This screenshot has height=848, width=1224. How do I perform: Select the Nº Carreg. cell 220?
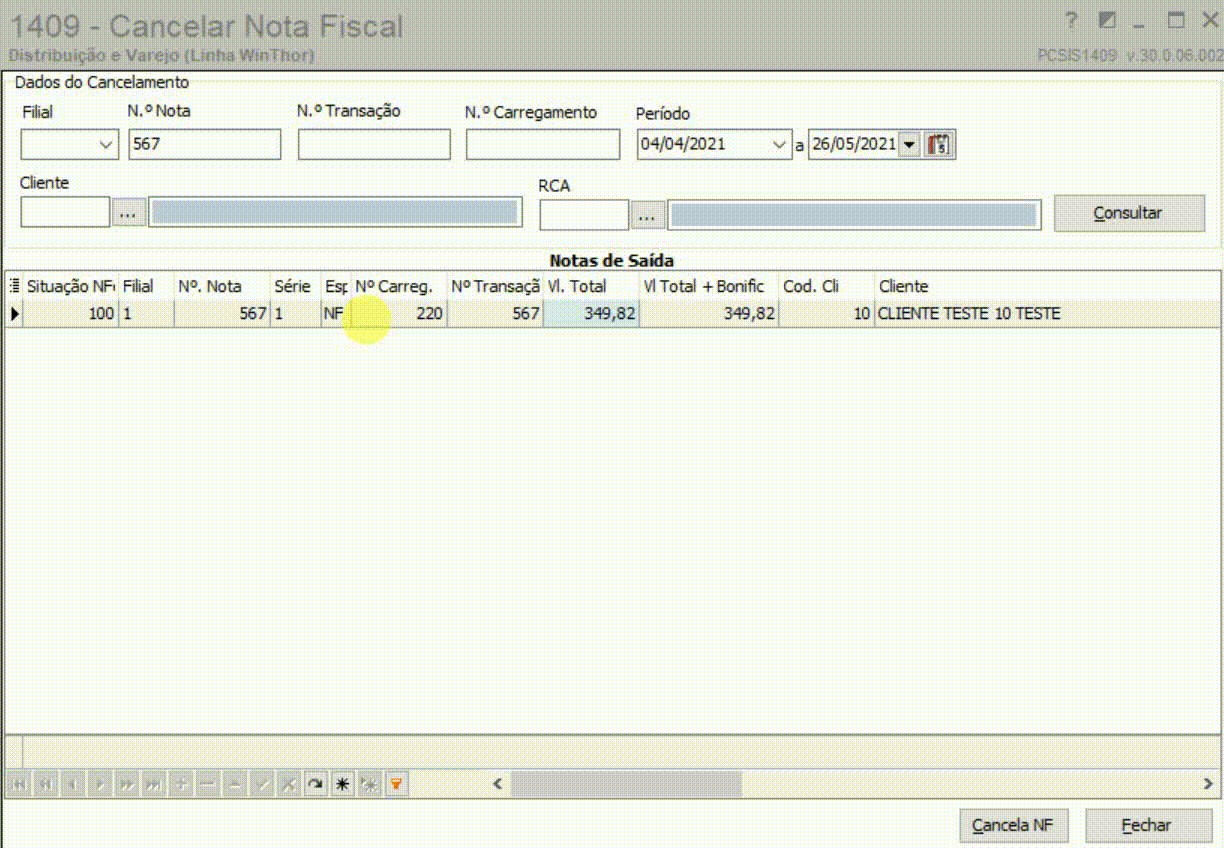click(x=399, y=314)
